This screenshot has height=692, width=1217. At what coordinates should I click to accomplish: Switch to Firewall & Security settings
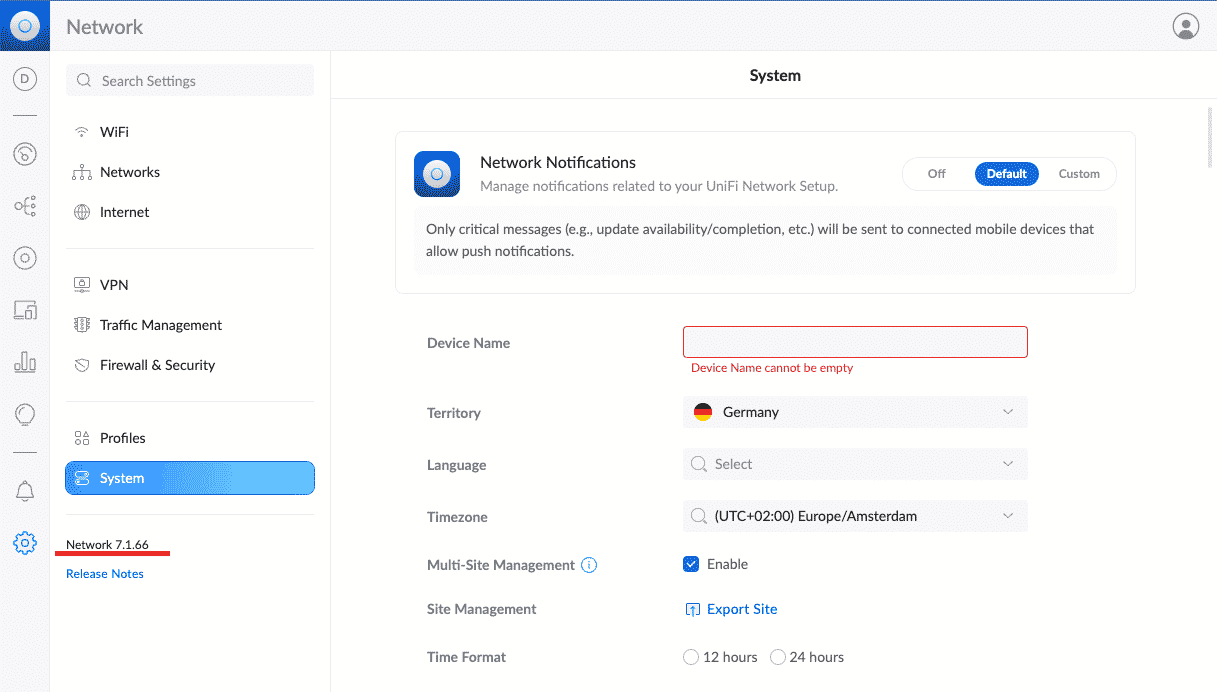click(157, 365)
